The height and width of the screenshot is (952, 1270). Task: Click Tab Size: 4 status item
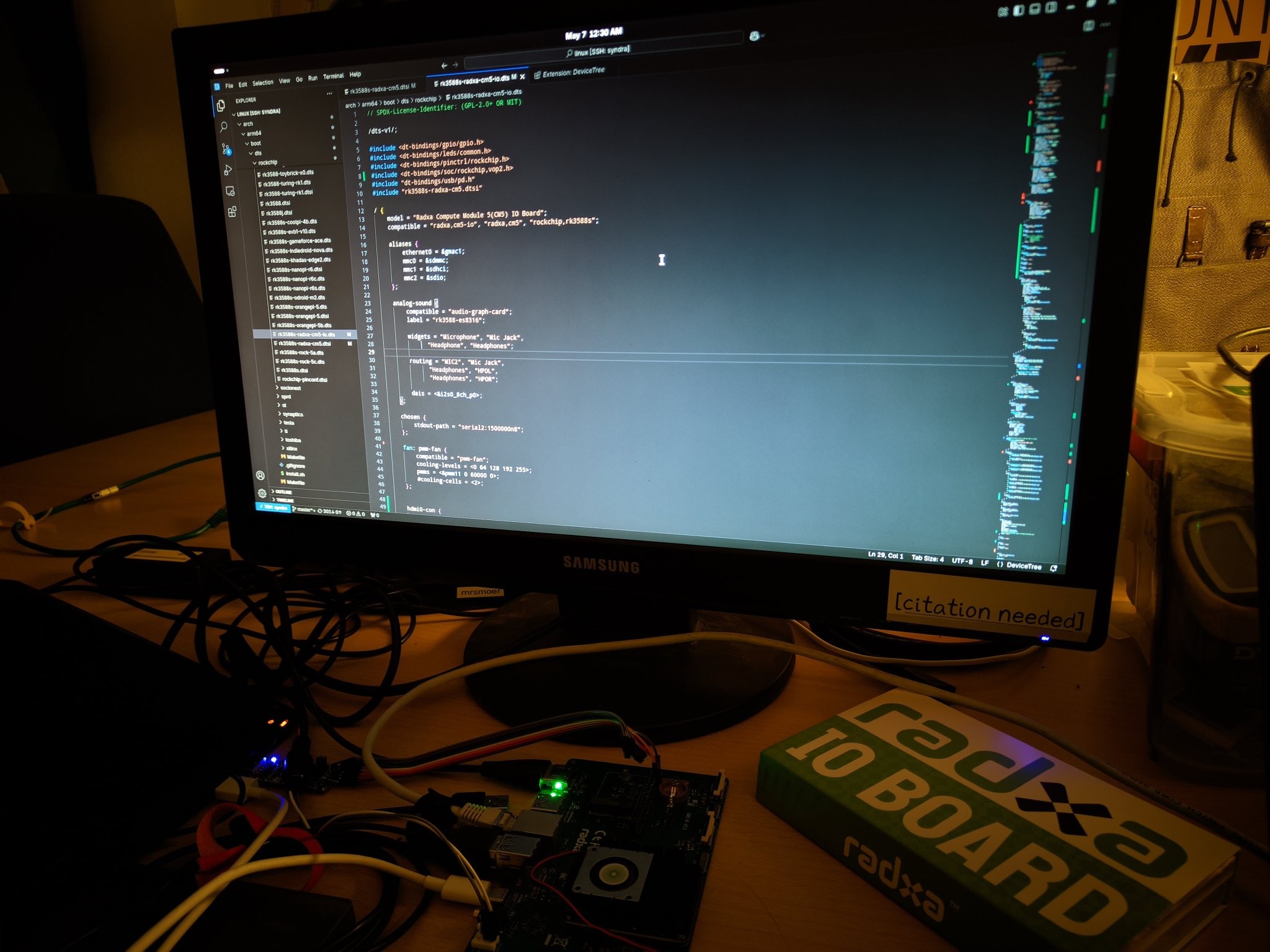(928, 558)
